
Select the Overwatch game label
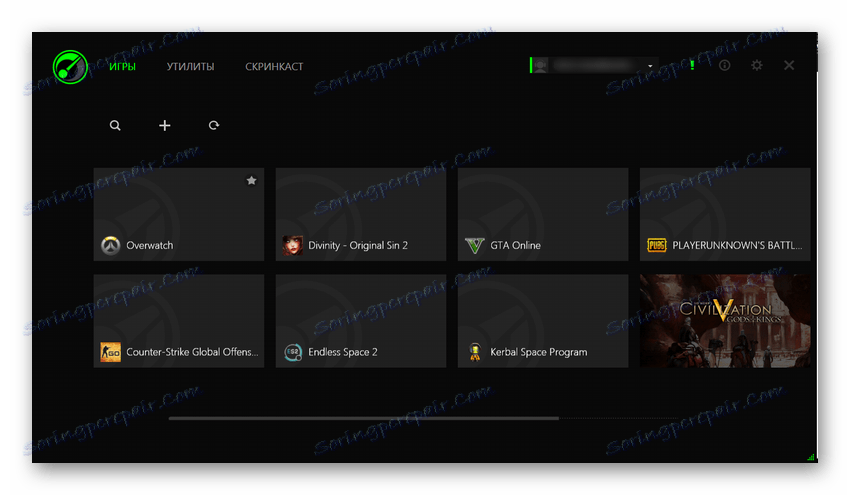[x=150, y=246]
